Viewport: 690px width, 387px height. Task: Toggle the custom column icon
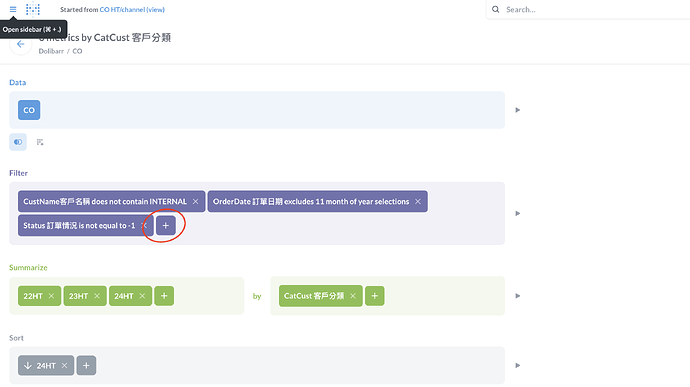click(40, 142)
